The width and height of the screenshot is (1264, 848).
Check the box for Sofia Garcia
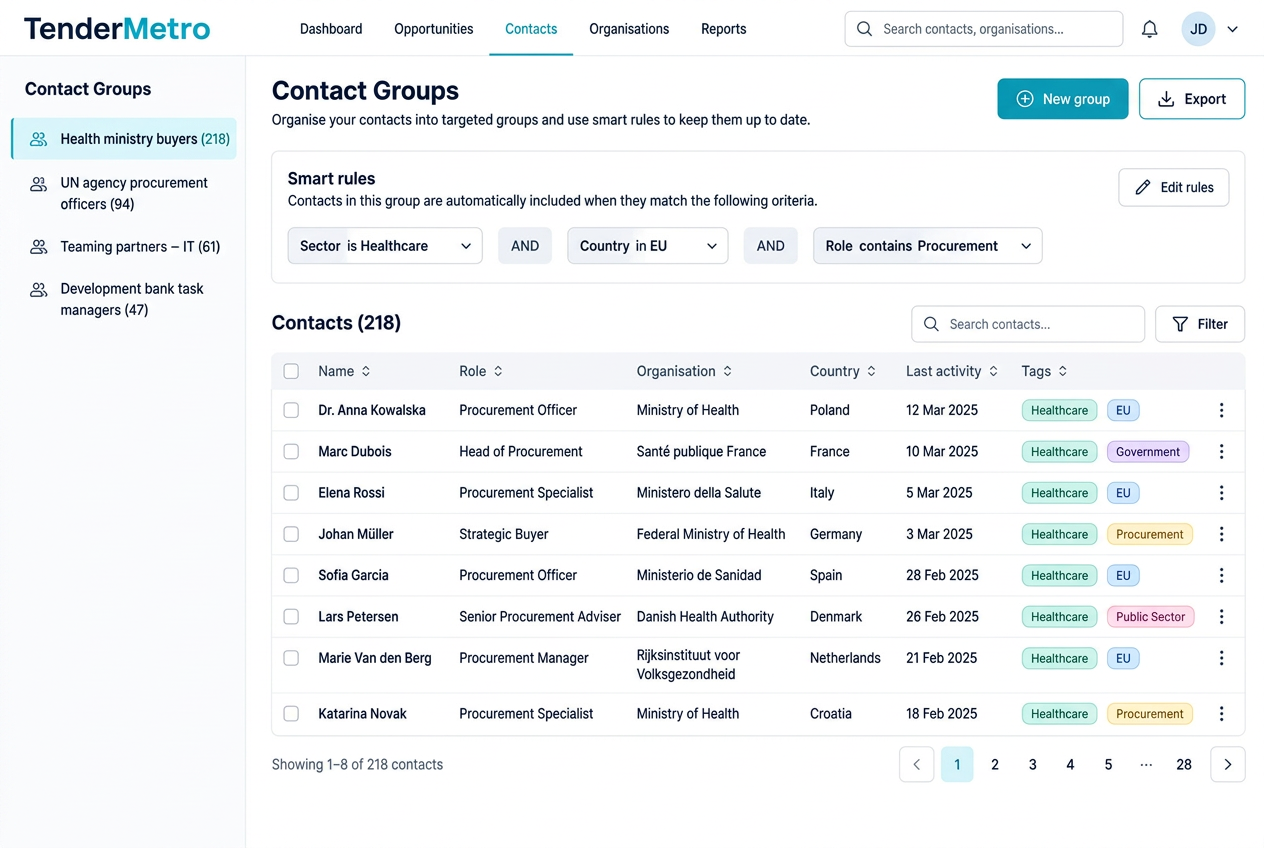click(291, 575)
